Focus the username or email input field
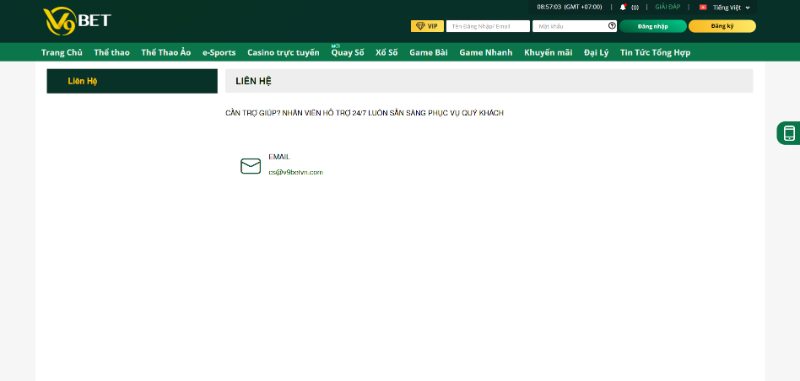Viewport: 800px width, 381px height. 488,26
